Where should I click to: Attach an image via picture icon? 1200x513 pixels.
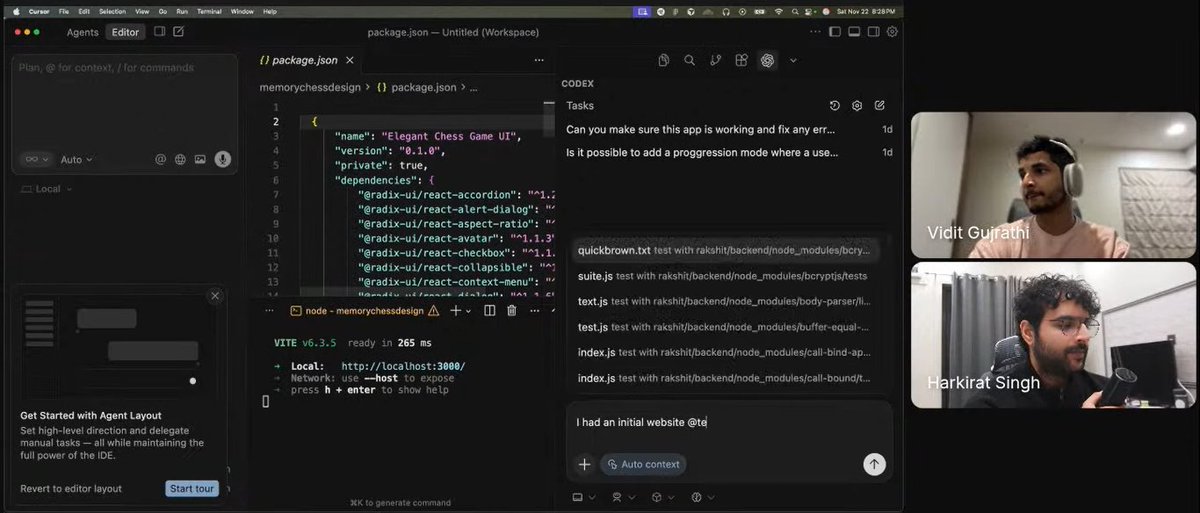point(200,159)
